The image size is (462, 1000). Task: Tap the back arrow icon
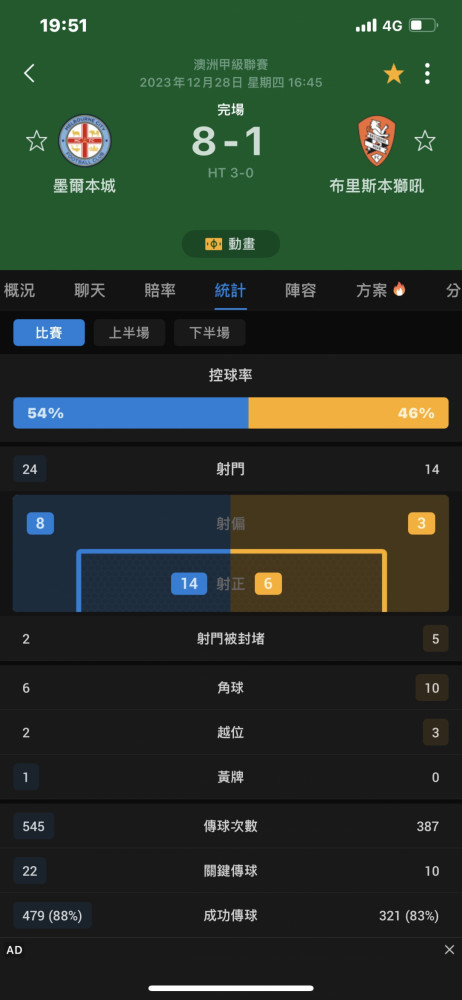pos(29,73)
